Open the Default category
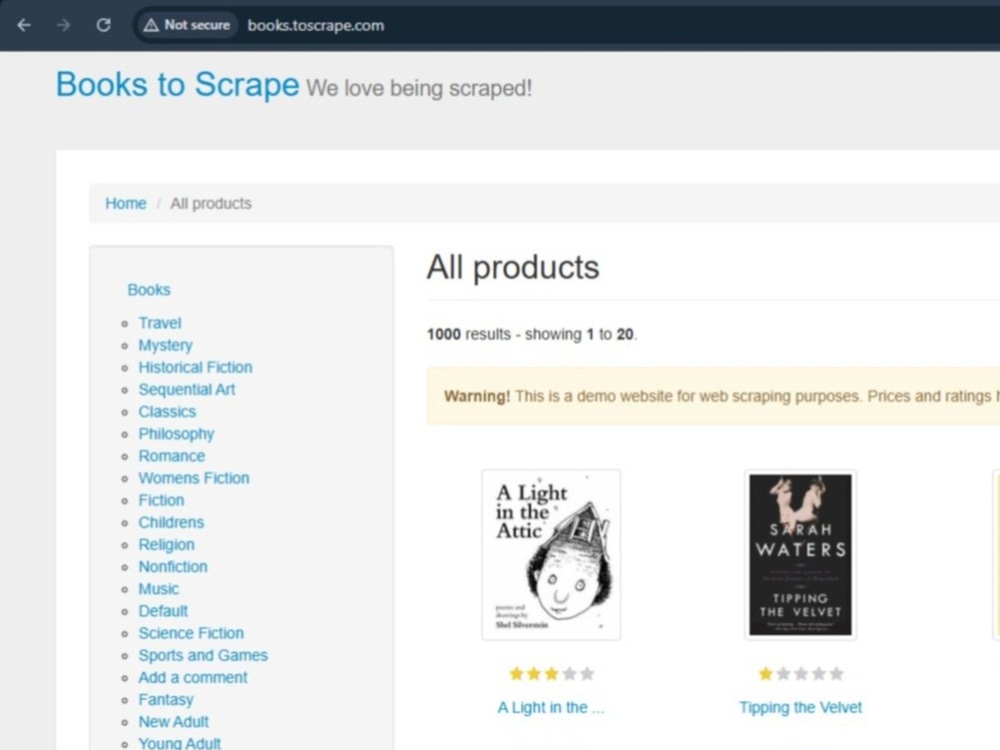 point(163,611)
